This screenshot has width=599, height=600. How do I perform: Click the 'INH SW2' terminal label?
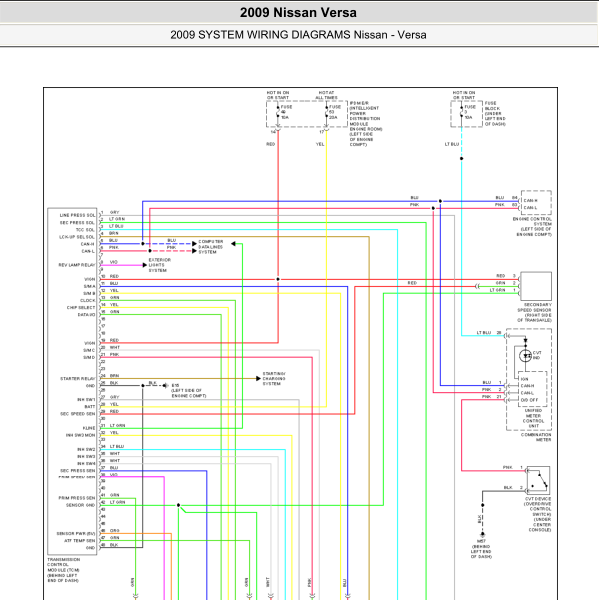point(86,450)
